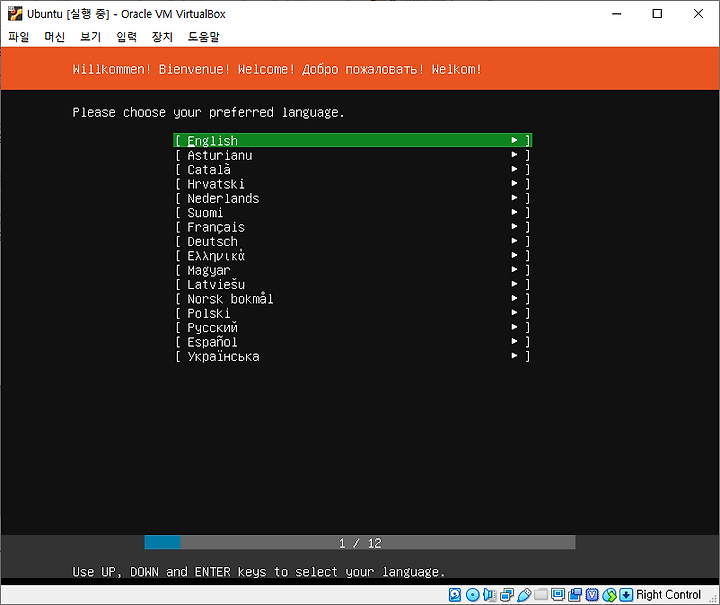Click the Welcome banner text
720x605 pixels.
[277, 69]
